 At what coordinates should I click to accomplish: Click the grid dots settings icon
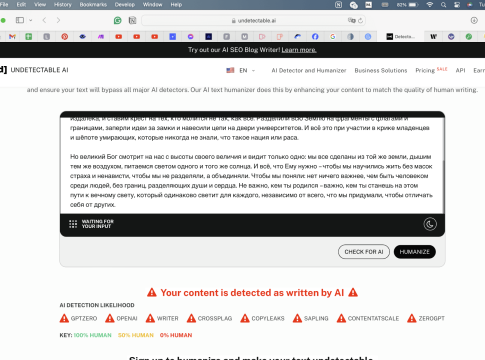point(73,224)
